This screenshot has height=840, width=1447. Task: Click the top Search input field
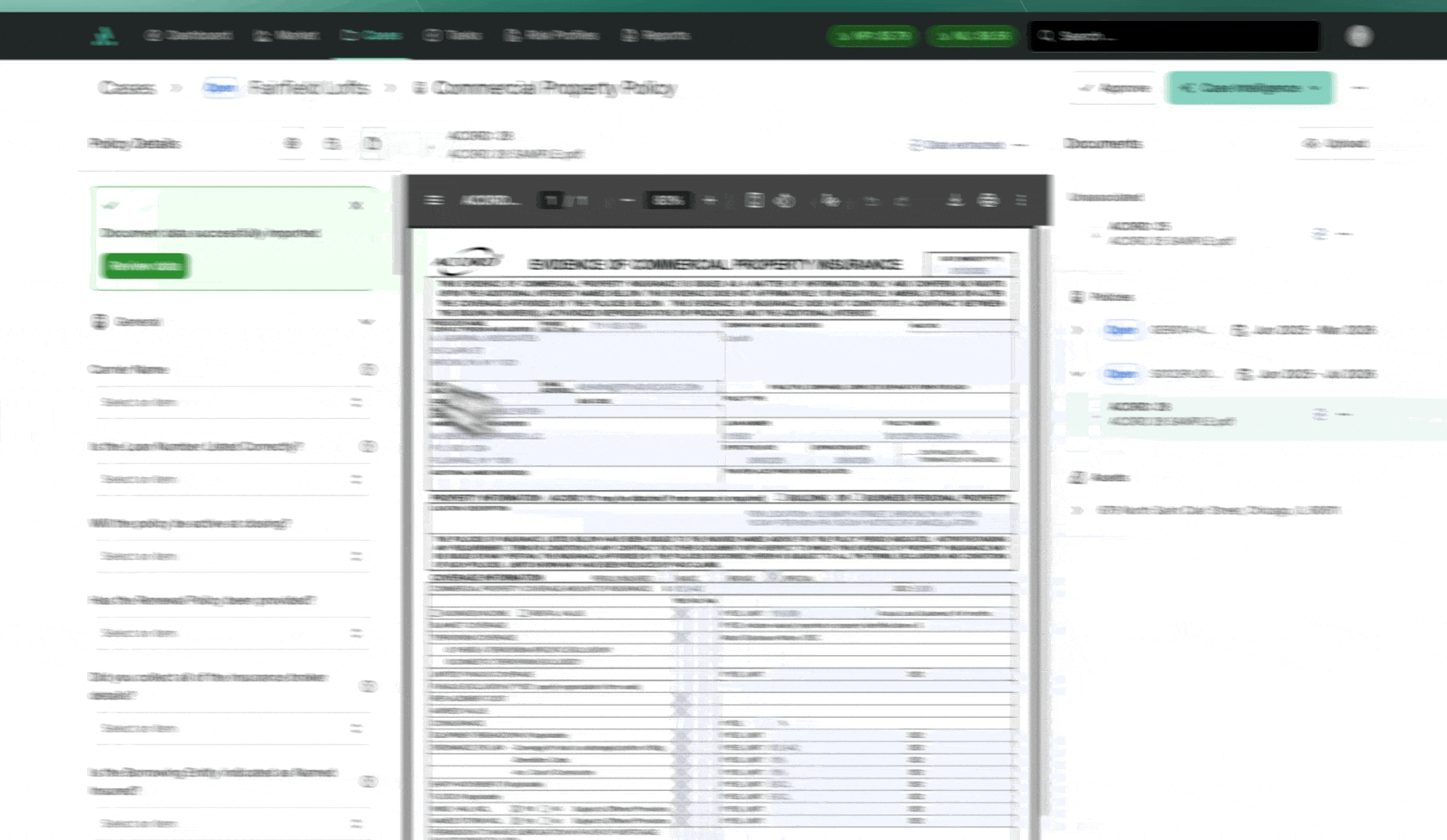pos(1175,36)
